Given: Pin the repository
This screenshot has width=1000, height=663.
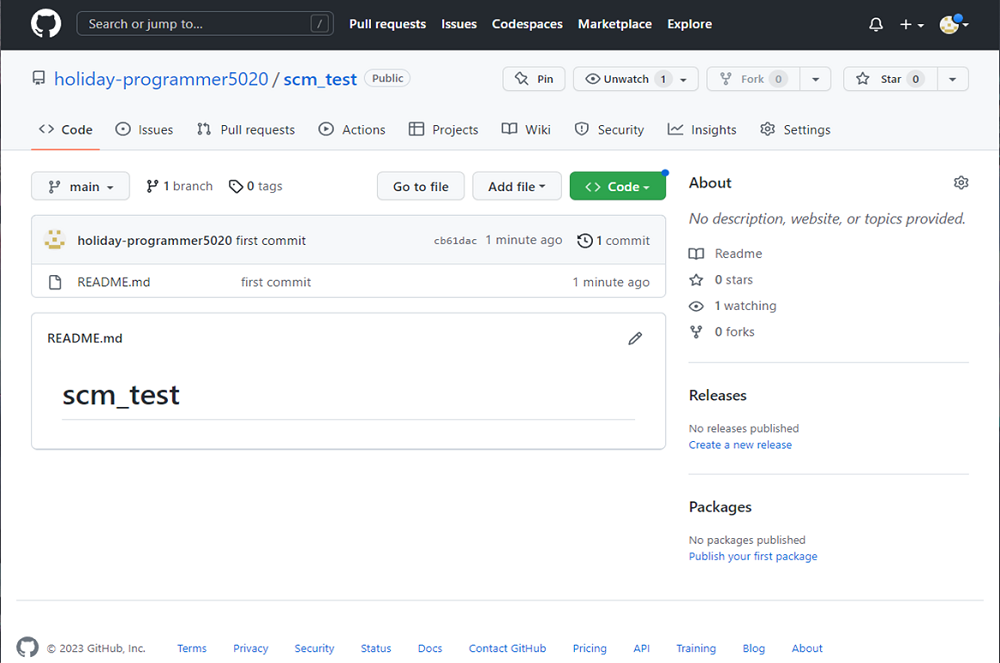Looking at the screenshot, I should point(534,79).
